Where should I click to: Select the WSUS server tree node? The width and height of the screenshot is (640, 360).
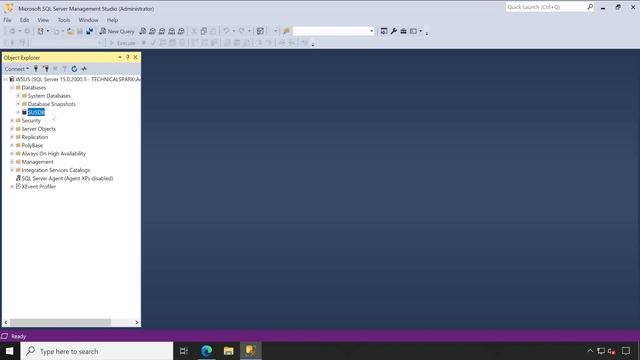click(x=78, y=79)
